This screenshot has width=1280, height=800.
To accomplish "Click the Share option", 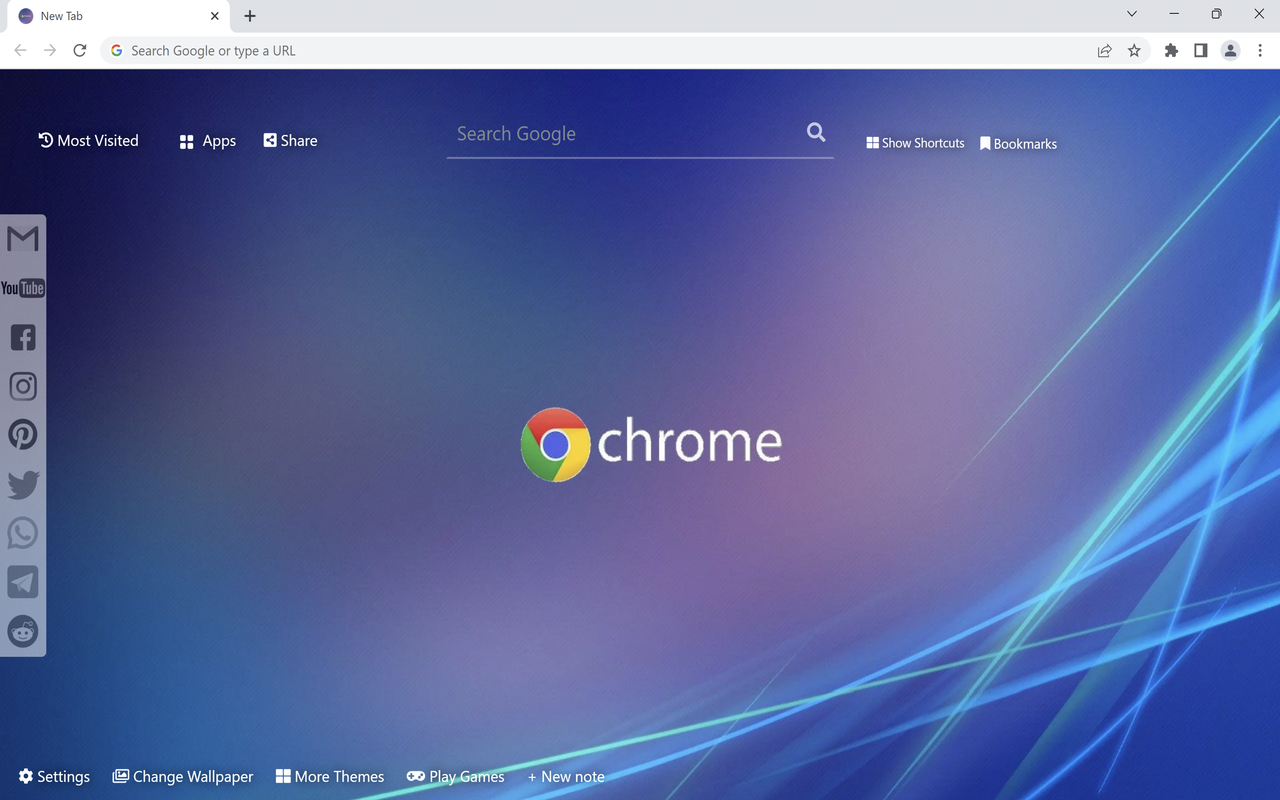I will [290, 141].
